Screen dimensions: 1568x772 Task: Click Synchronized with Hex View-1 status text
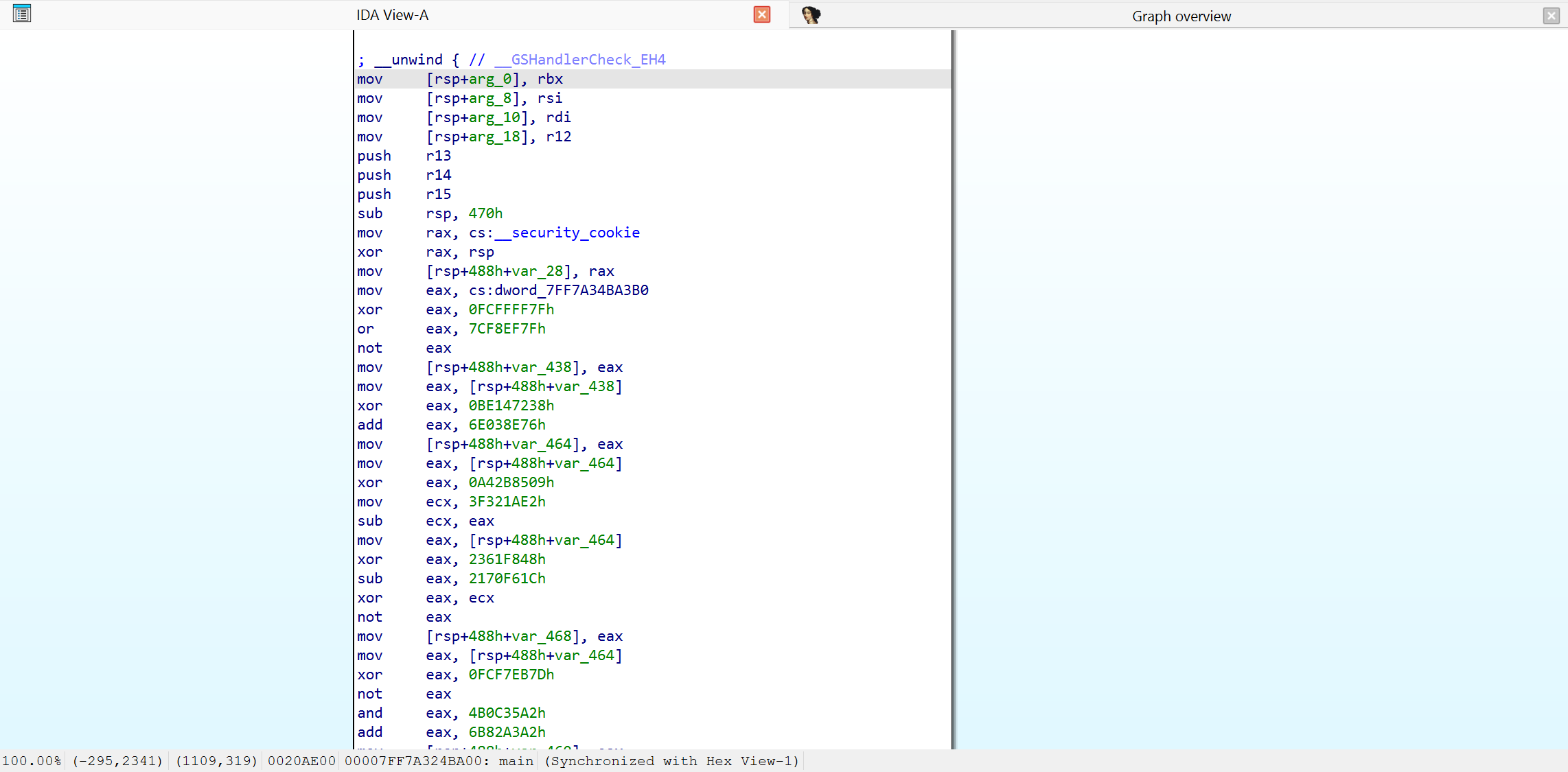(670, 760)
